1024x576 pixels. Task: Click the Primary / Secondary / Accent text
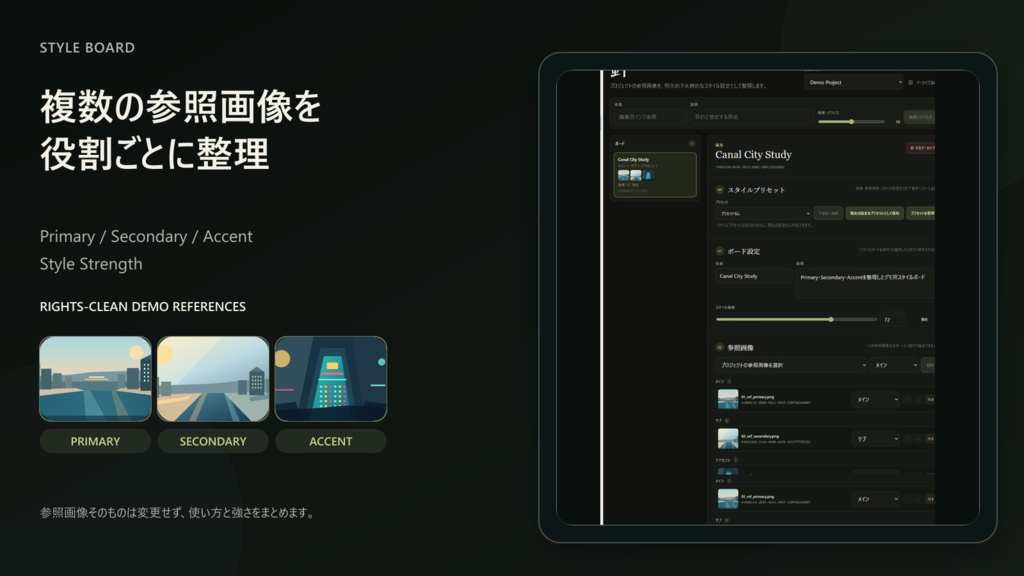pyautogui.click(x=146, y=236)
